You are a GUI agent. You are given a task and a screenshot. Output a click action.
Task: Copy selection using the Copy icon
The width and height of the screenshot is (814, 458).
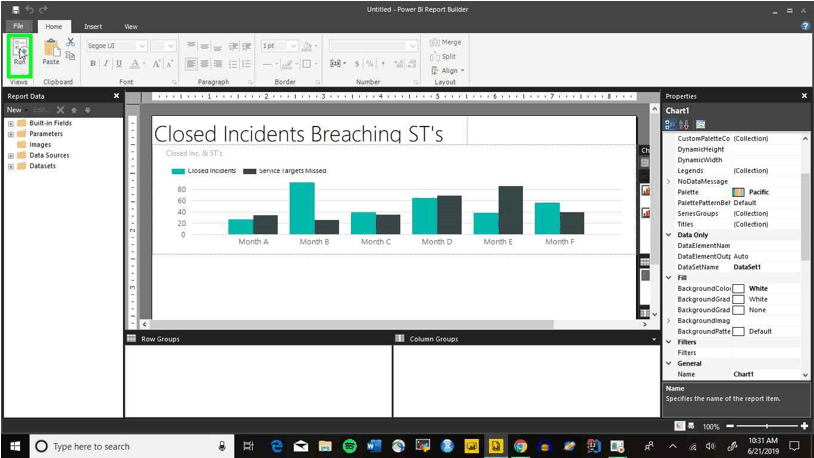pos(71,56)
